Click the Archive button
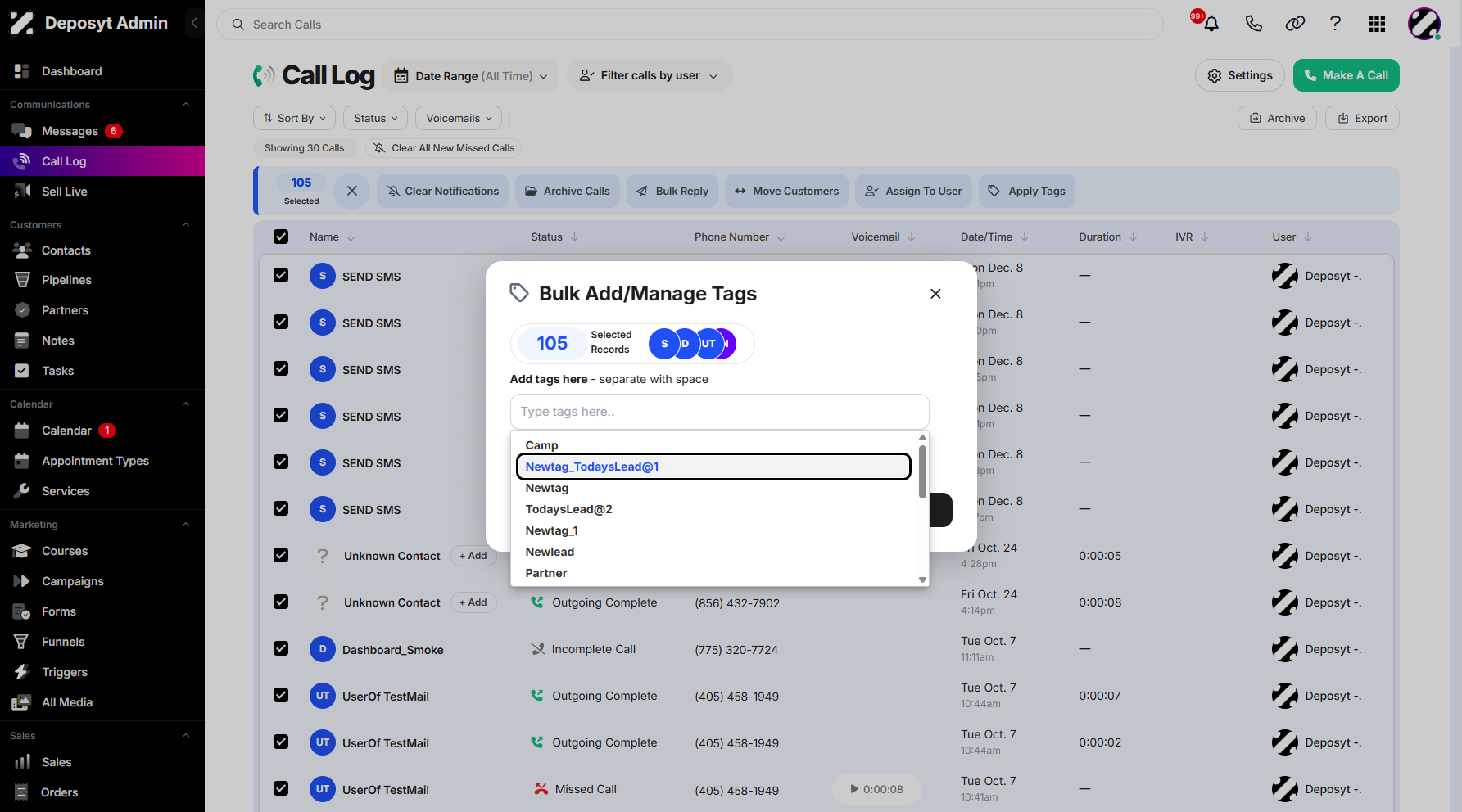The image size is (1462, 812). coord(1277,118)
